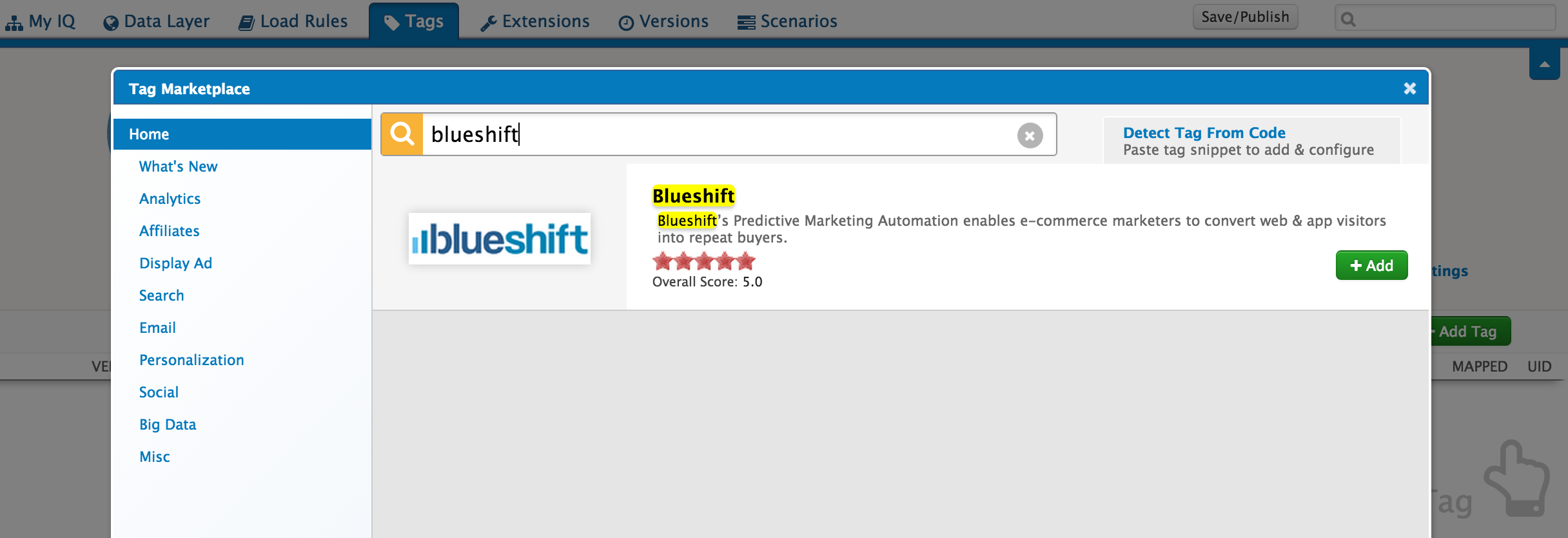Clear the blueshift search text
The width and height of the screenshot is (1568, 538).
tap(1030, 135)
